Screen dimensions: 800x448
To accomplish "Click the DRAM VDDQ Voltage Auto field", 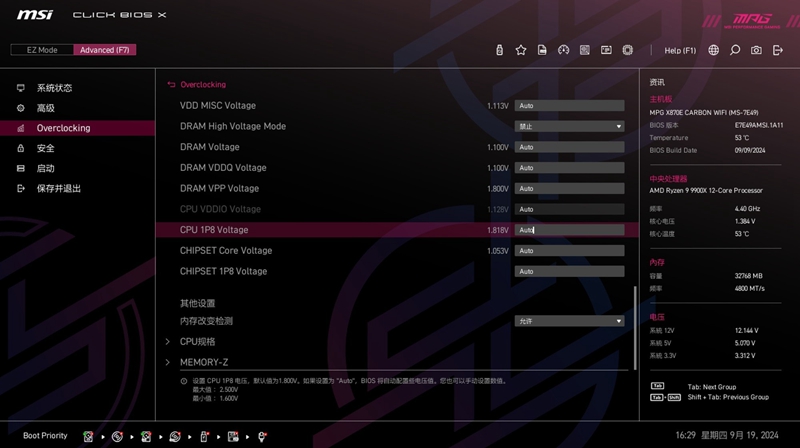I will click(569, 168).
